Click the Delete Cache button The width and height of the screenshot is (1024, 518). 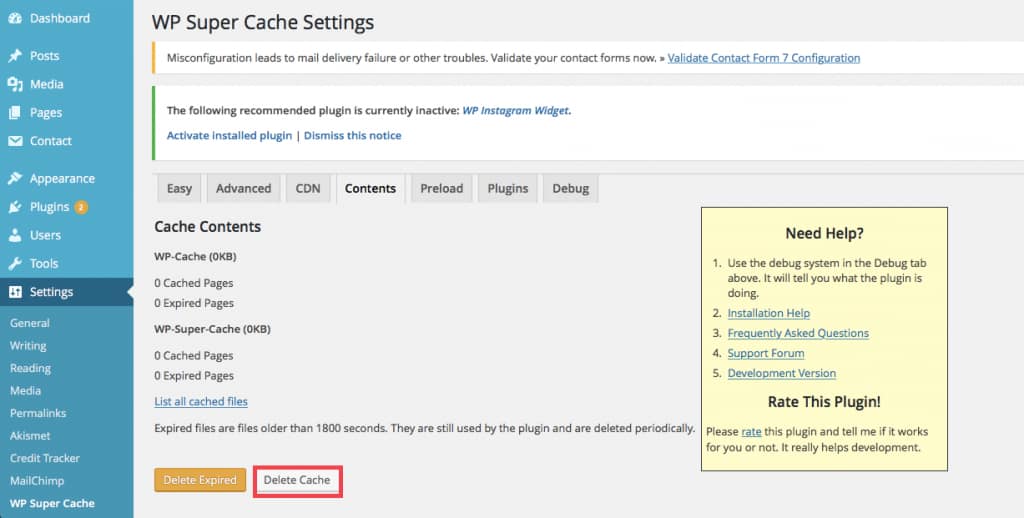coord(297,480)
